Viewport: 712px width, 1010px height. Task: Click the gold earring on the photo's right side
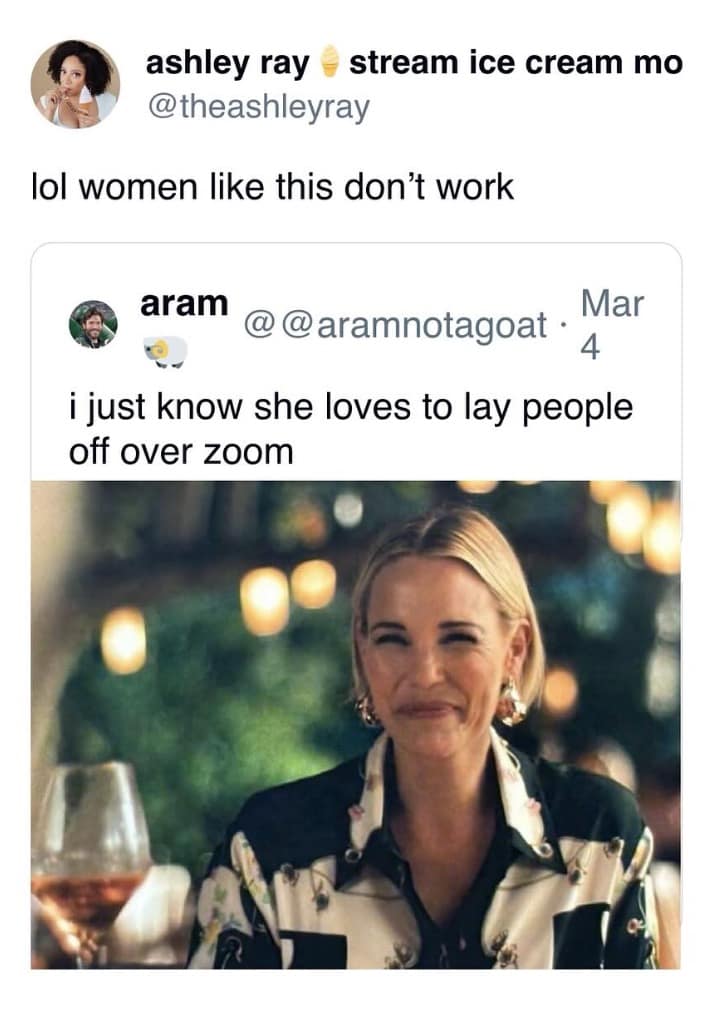[x=512, y=701]
